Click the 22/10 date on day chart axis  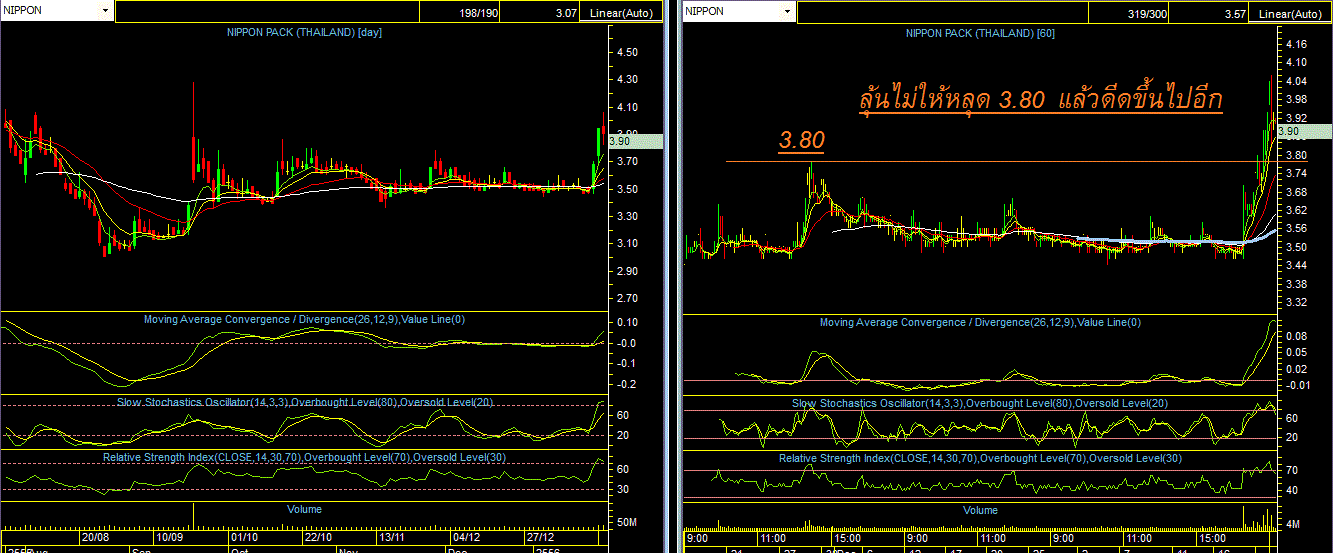(x=318, y=537)
